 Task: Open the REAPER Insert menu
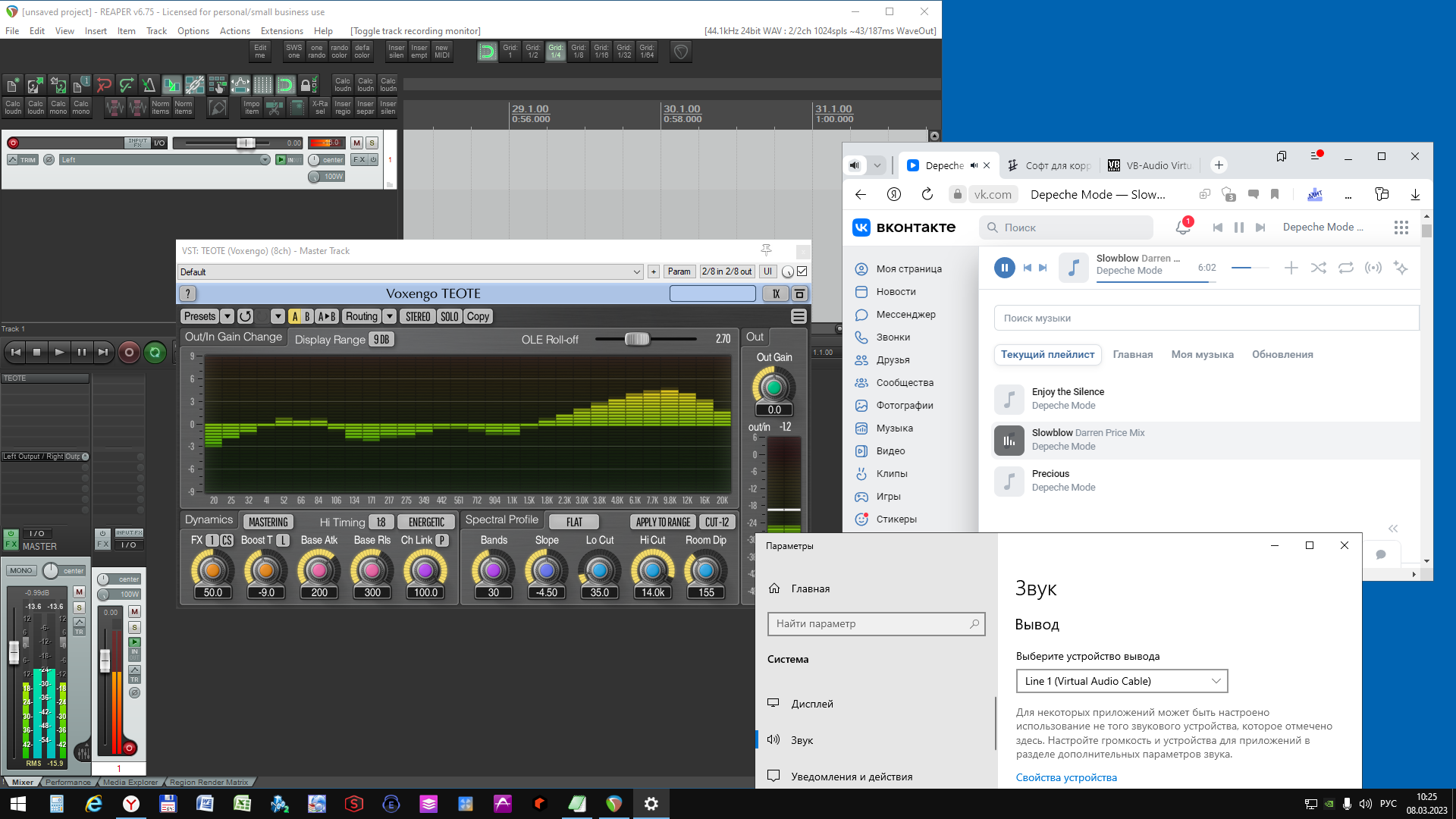pyautogui.click(x=96, y=31)
